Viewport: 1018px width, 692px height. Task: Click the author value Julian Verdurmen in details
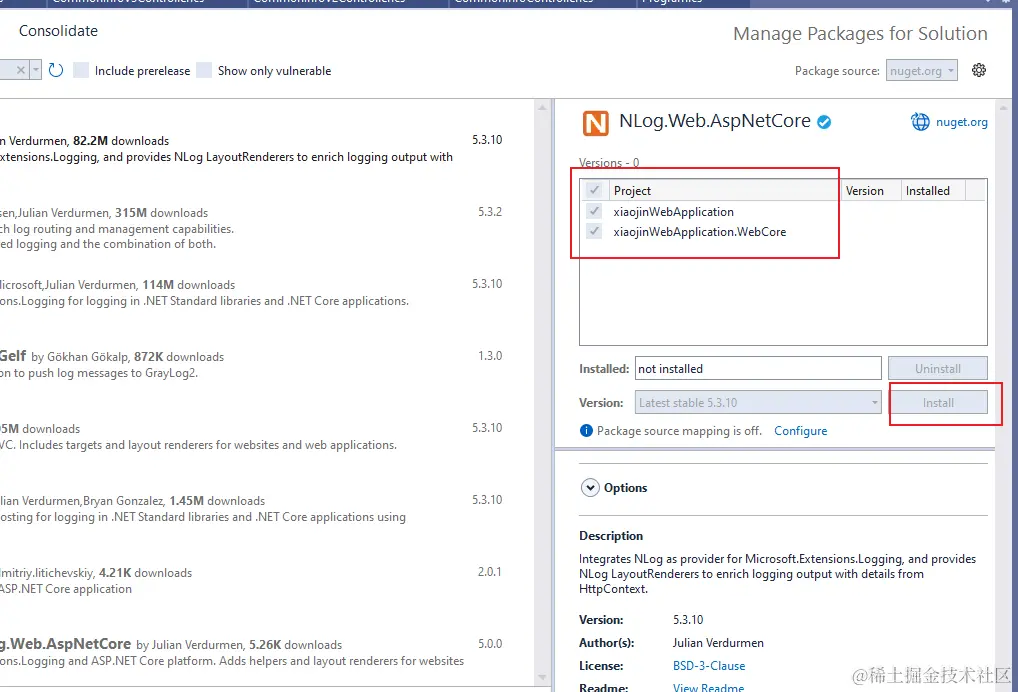[718, 643]
